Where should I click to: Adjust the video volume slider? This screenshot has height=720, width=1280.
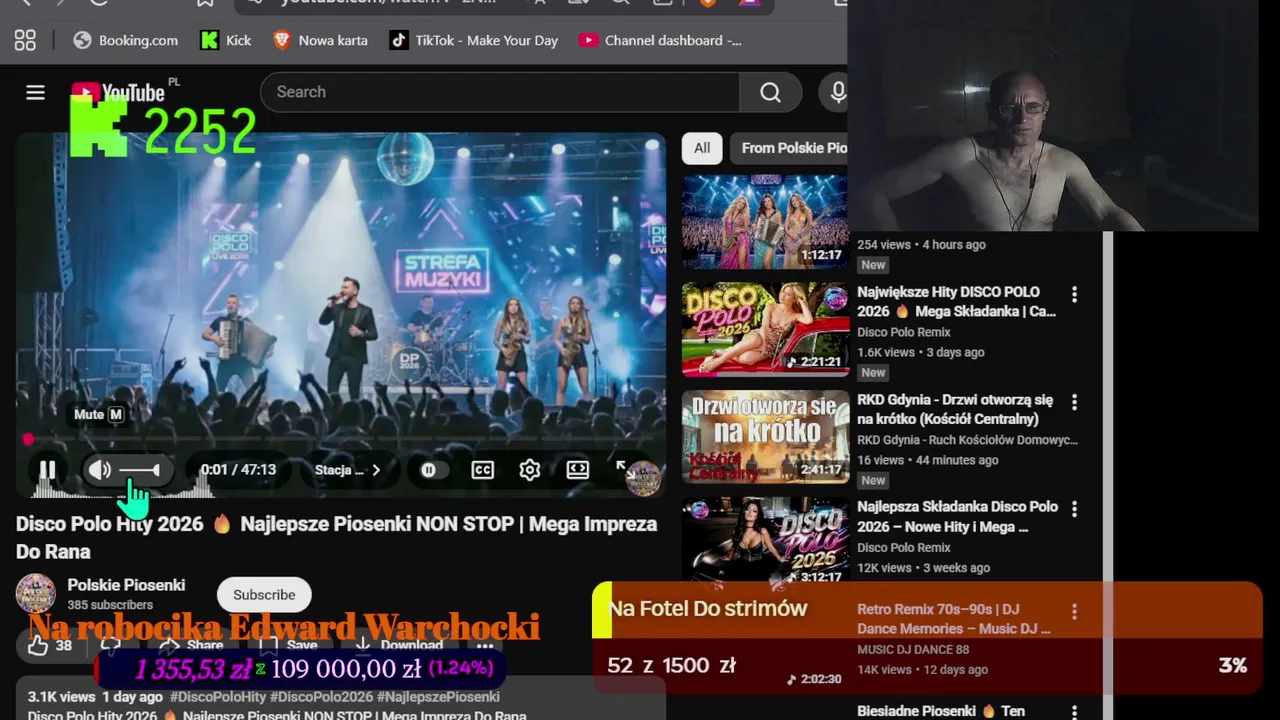140,470
